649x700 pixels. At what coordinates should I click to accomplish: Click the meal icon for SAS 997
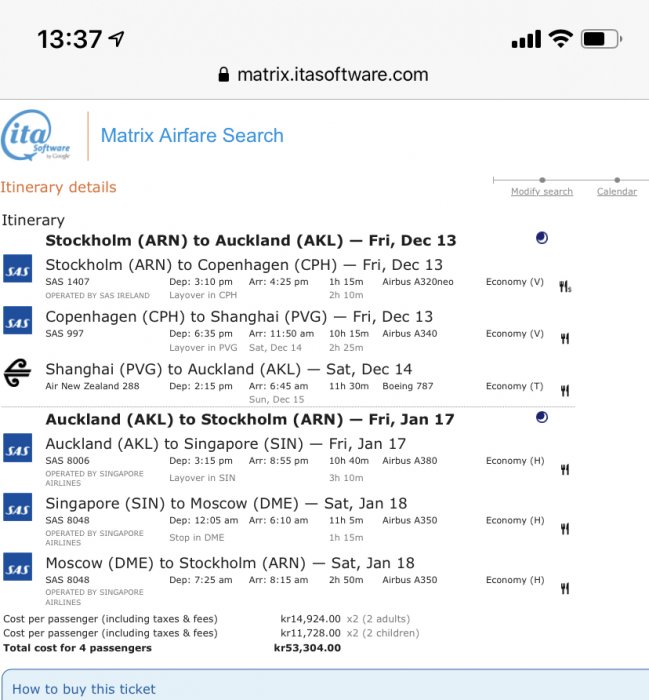565,338
